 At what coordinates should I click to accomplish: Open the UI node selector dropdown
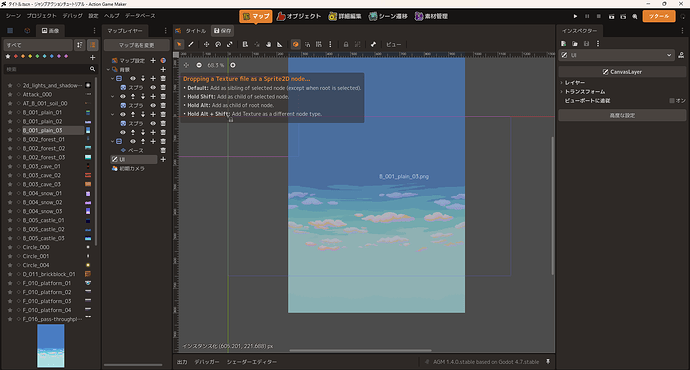(x=617, y=55)
